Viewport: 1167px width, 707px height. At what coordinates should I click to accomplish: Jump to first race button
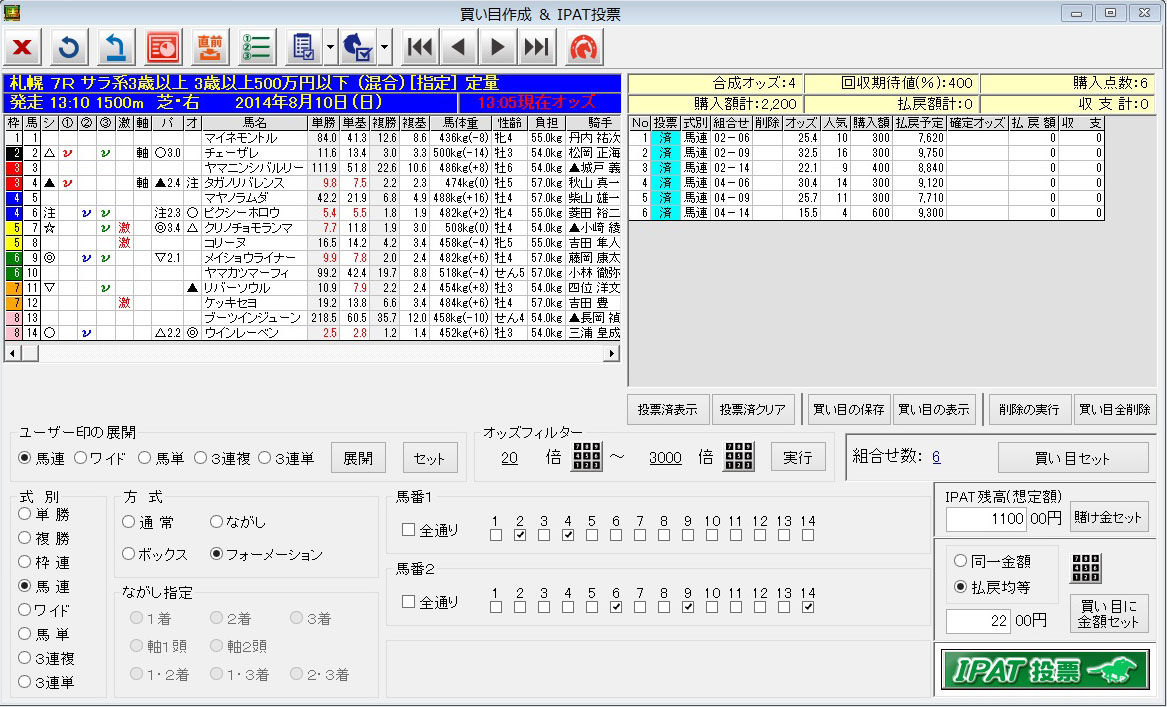420,48
